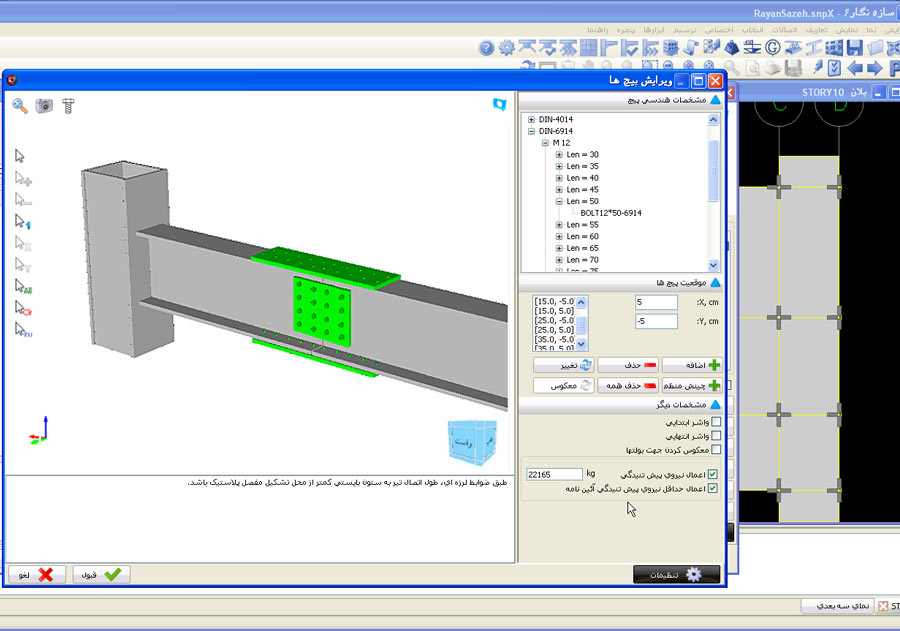
Task: Click the magnifier zoom icon in viewer
Action: tap(20, 105)
